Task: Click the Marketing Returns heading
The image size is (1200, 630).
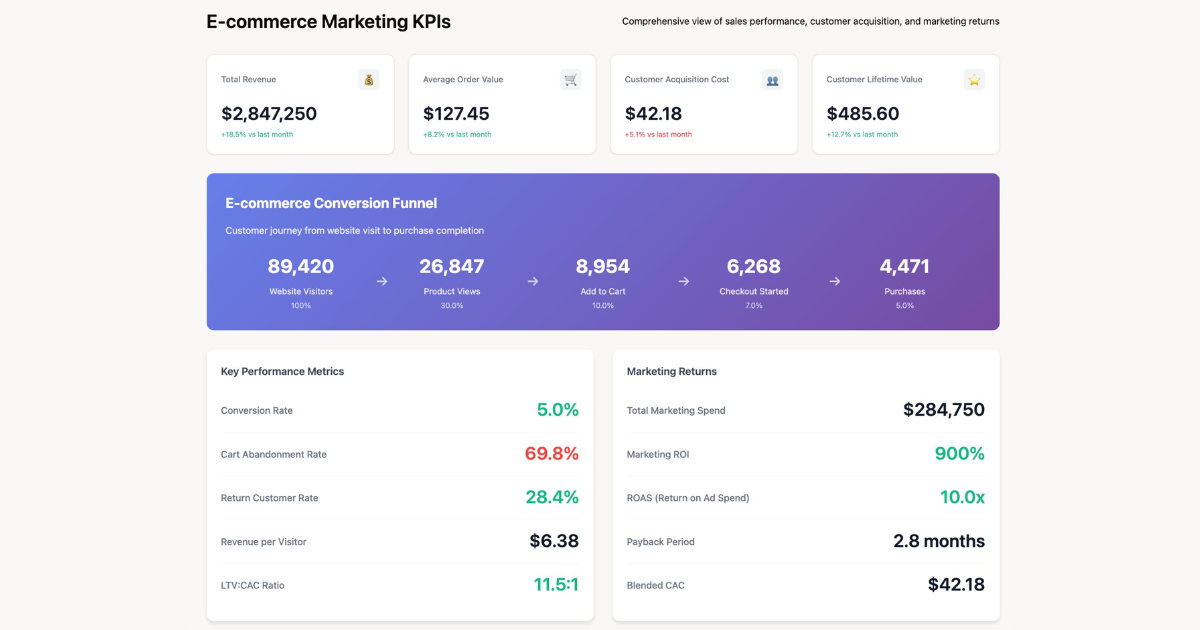Action: click(672, 371)
